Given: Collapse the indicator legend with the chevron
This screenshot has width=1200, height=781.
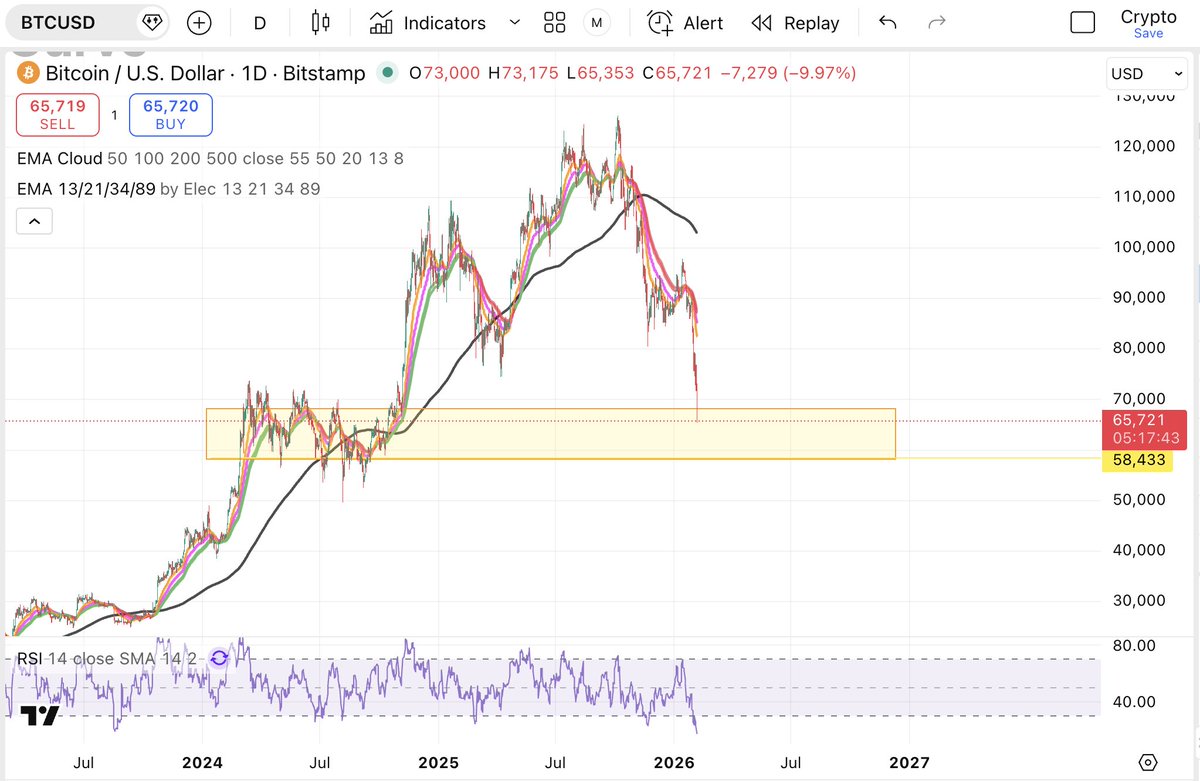Looking at the screenshot, I should pyautogui.click(x=33, y=221).
